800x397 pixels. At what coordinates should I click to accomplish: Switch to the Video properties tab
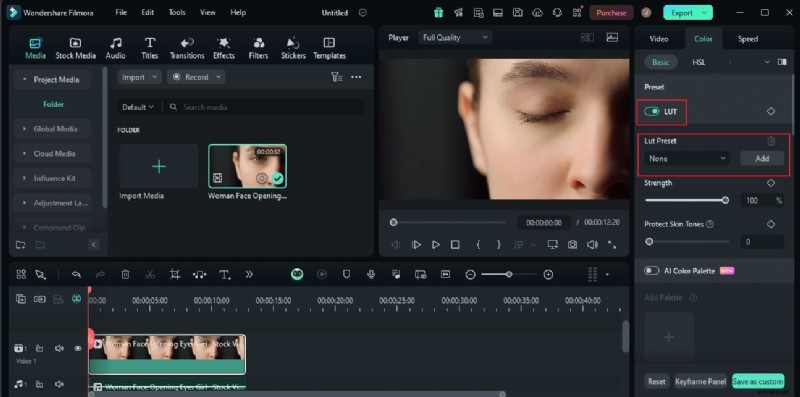click(x=659, y=39)
